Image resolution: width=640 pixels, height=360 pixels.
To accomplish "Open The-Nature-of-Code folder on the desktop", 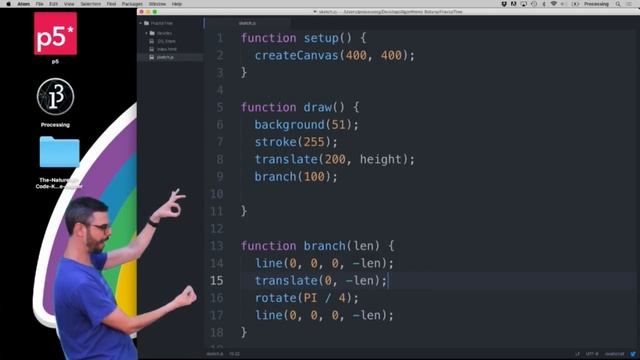I will (60, 152).
